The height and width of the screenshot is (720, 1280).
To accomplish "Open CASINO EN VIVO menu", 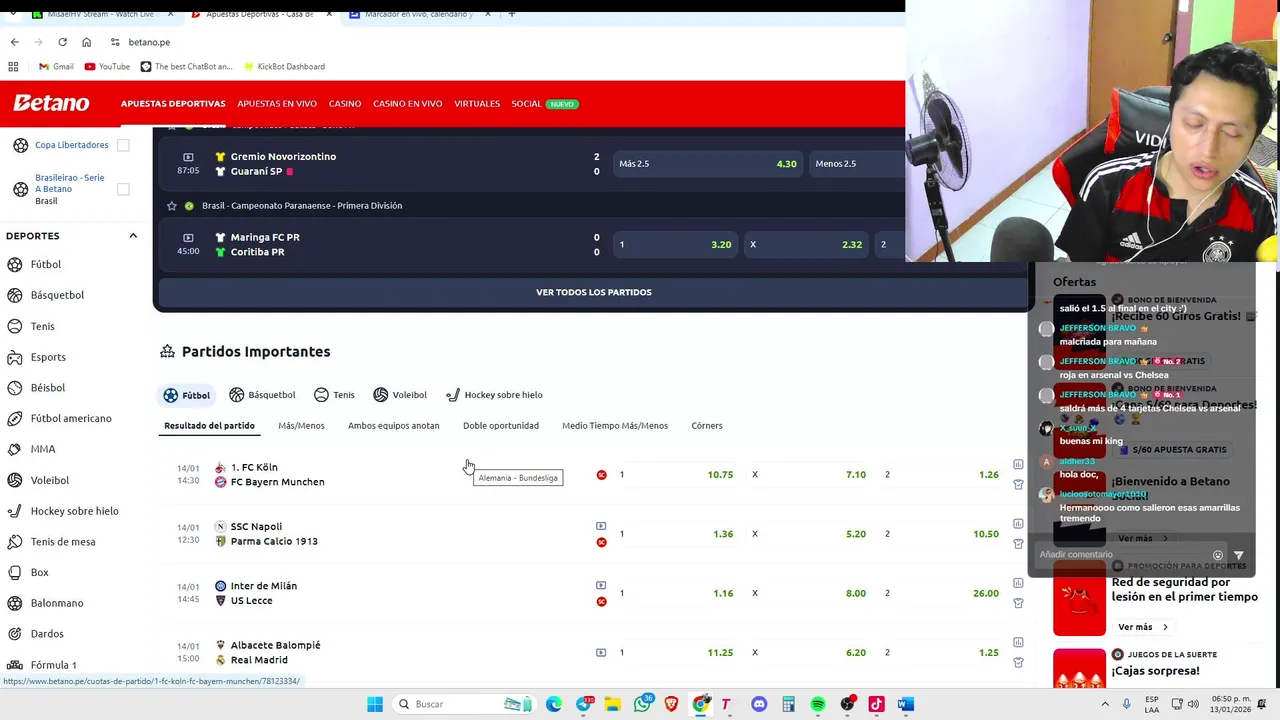I will pyautogui.click(x=407, y=104).
